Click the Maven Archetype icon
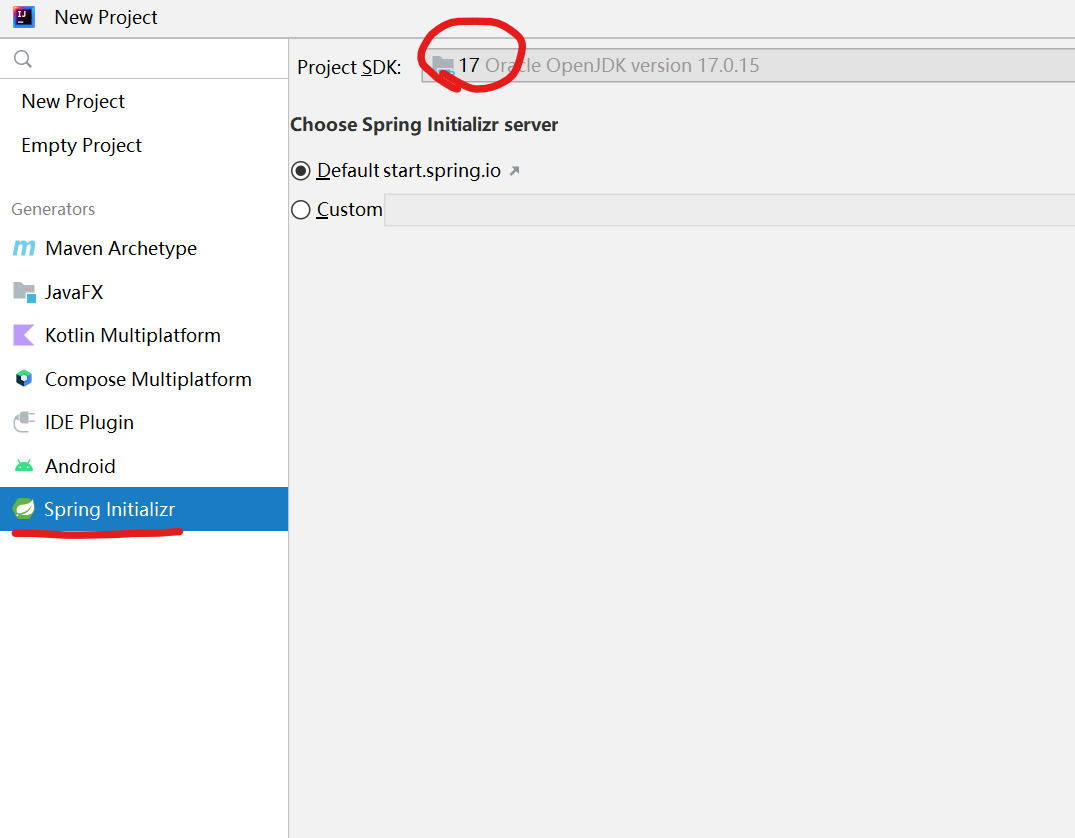Image resolution: width=1075 pixels, height=838 pixels. coord(24,248)
